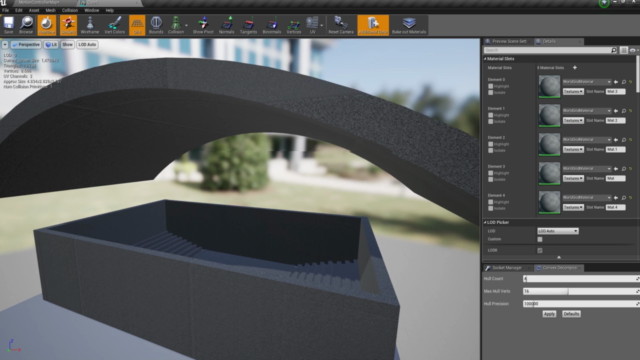The image size is (640, 360).
Task: Click the Details search magnifier icon
Action: click(614, 50)
